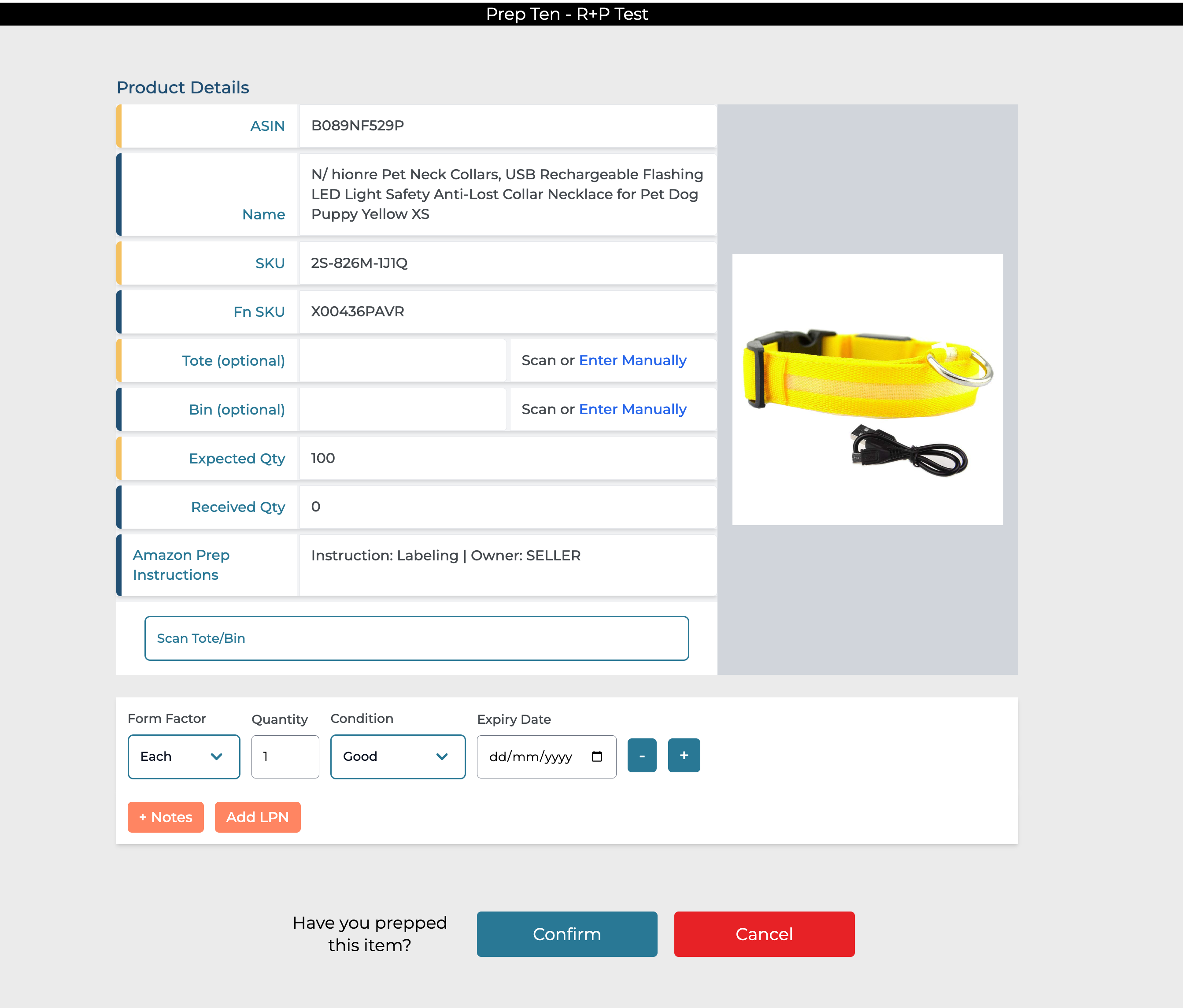
Task: Click the Quantity input field
Action: [x=285, y=756]
